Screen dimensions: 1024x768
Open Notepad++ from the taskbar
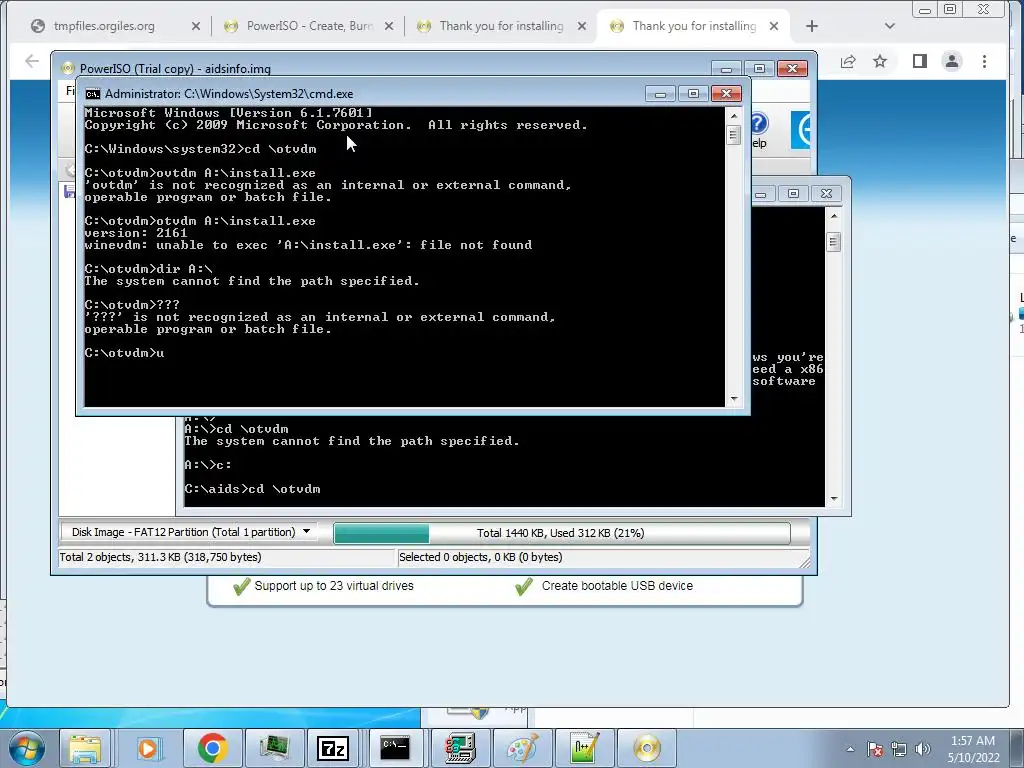tap(584, 748)
